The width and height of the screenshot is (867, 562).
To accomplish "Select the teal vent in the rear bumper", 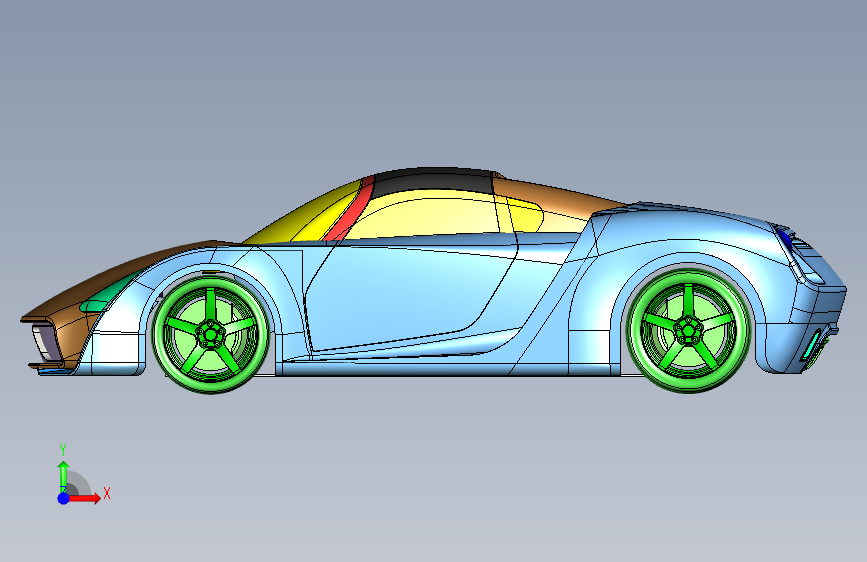I will [x=812, y=345].
